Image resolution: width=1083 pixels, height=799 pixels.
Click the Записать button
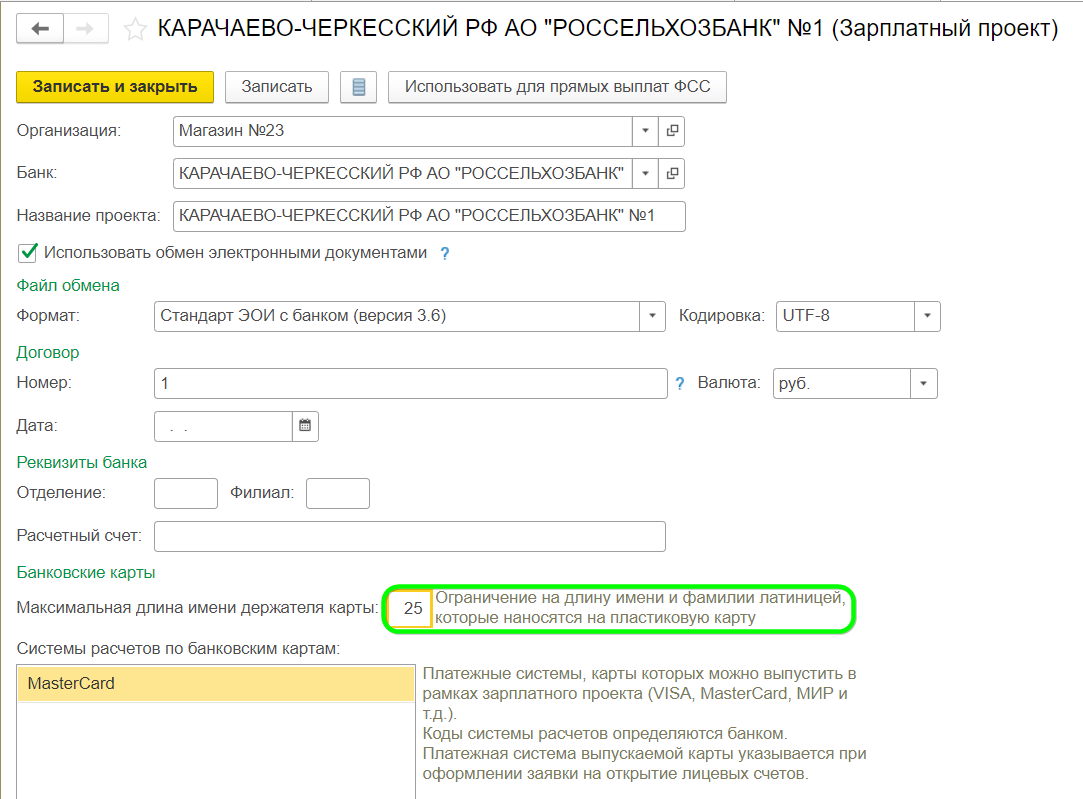(x=276, y=87)
